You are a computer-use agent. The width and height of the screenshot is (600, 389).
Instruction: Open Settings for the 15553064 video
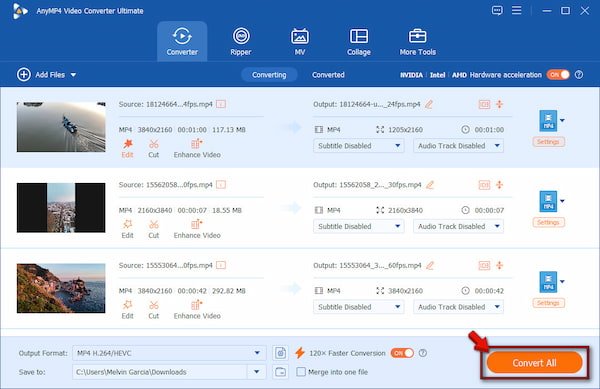548,303
